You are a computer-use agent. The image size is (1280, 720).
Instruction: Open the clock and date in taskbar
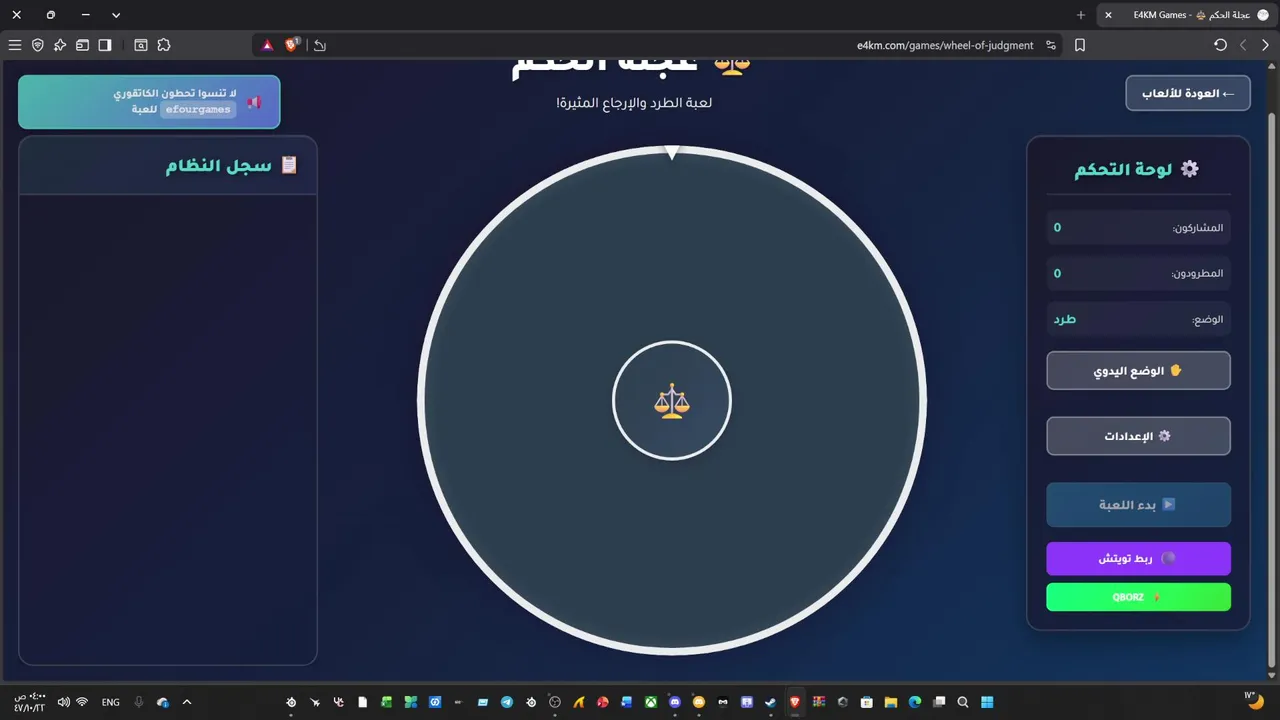pyautogui.click(x=29, y=702)
